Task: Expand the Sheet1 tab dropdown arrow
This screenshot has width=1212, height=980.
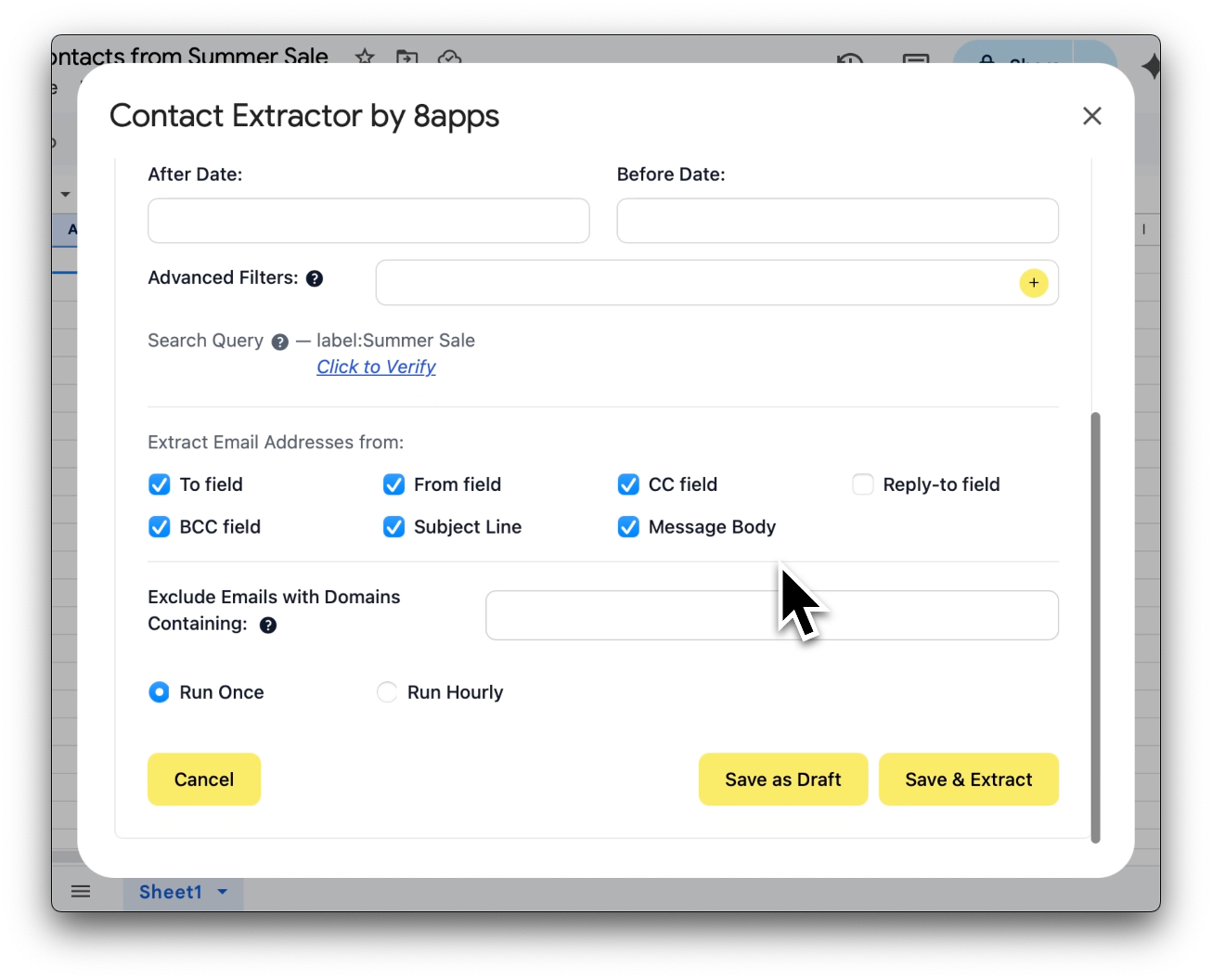Action: coord(223,892)
